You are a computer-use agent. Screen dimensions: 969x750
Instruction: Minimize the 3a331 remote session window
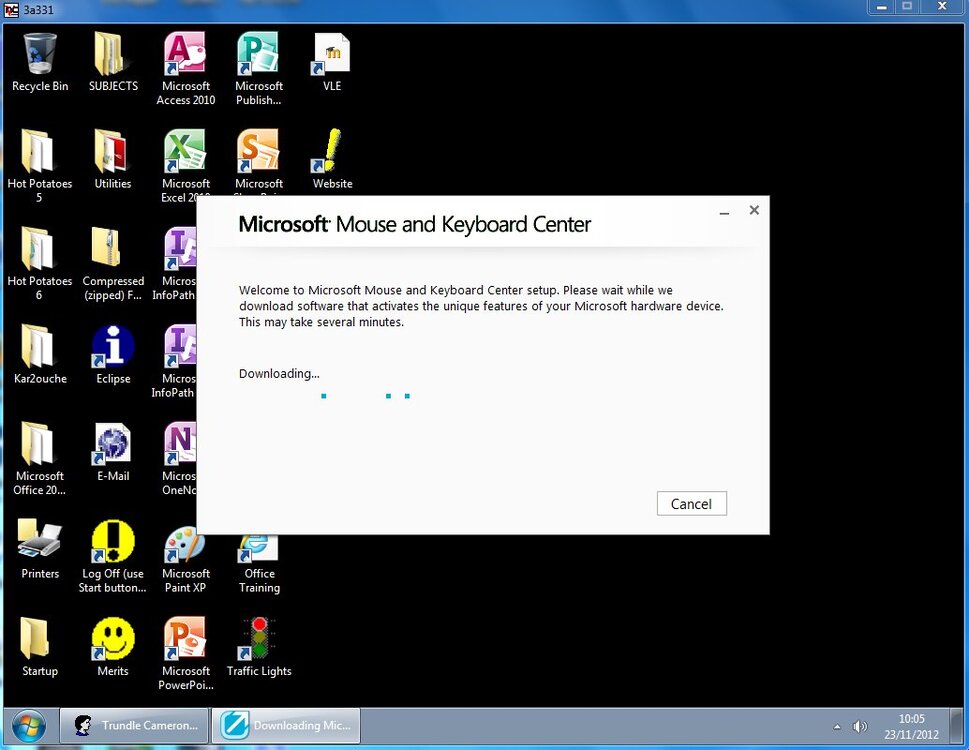coord(882,6)
